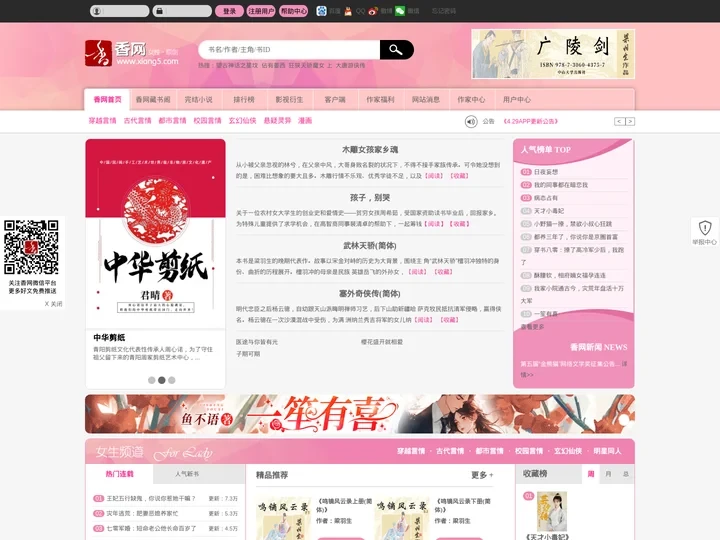
Task: Open the 客户端 client tab
Action: (x=335, y=99)
